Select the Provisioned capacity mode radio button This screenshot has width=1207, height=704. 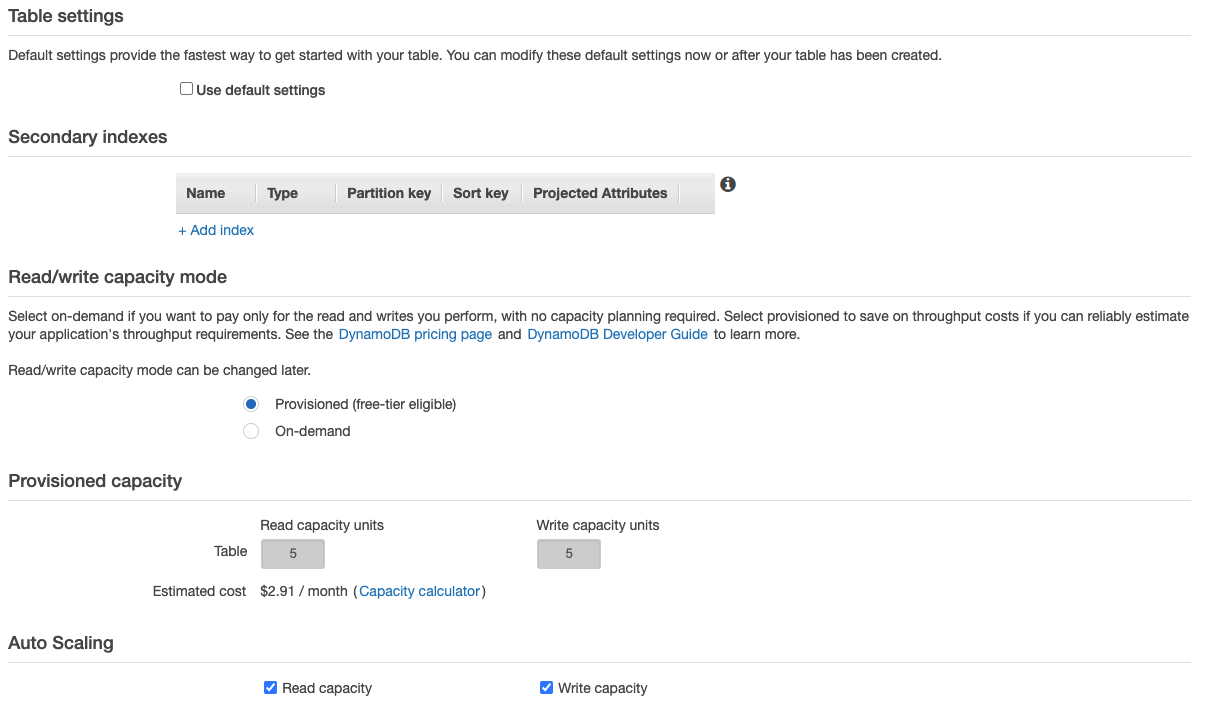252,404
